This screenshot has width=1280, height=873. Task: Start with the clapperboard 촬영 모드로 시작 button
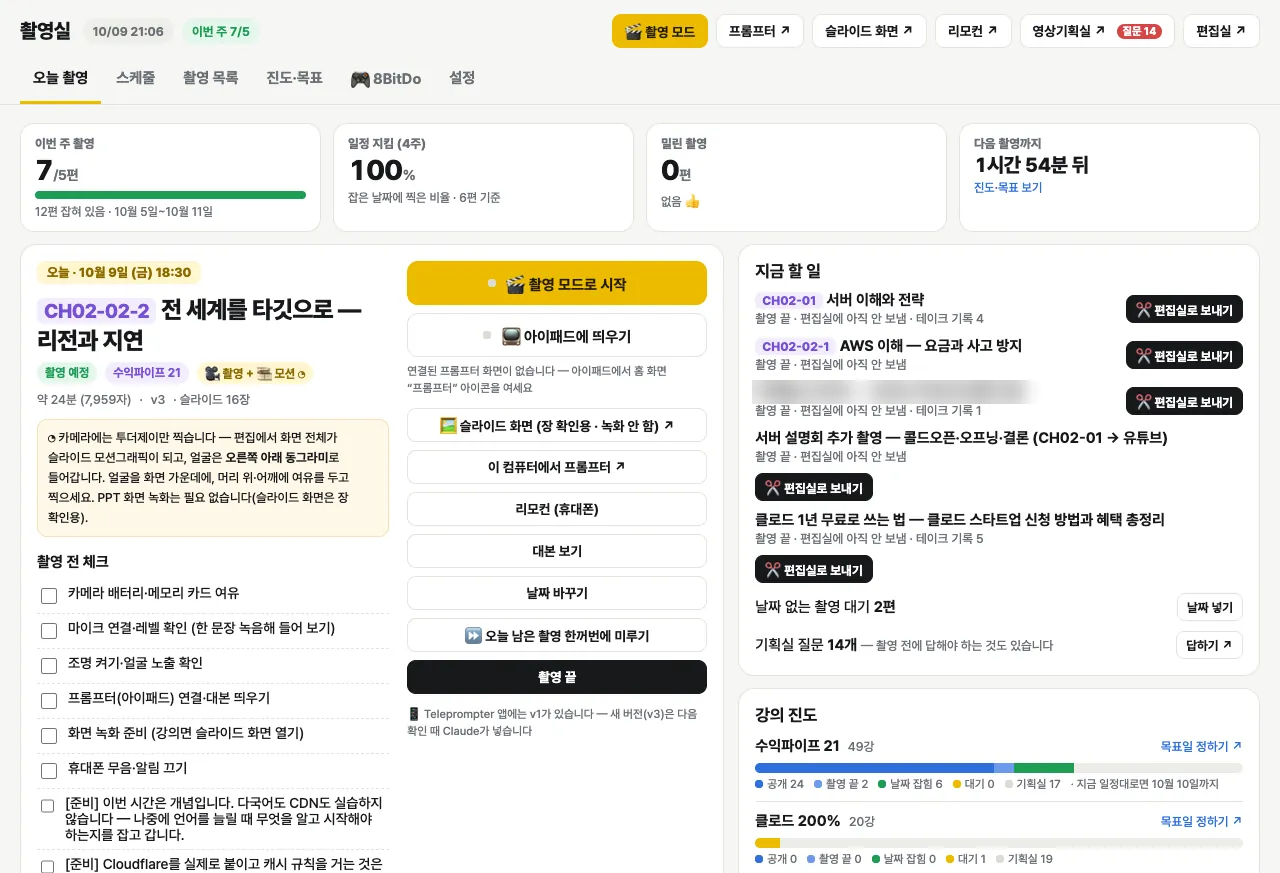point(557,283)
